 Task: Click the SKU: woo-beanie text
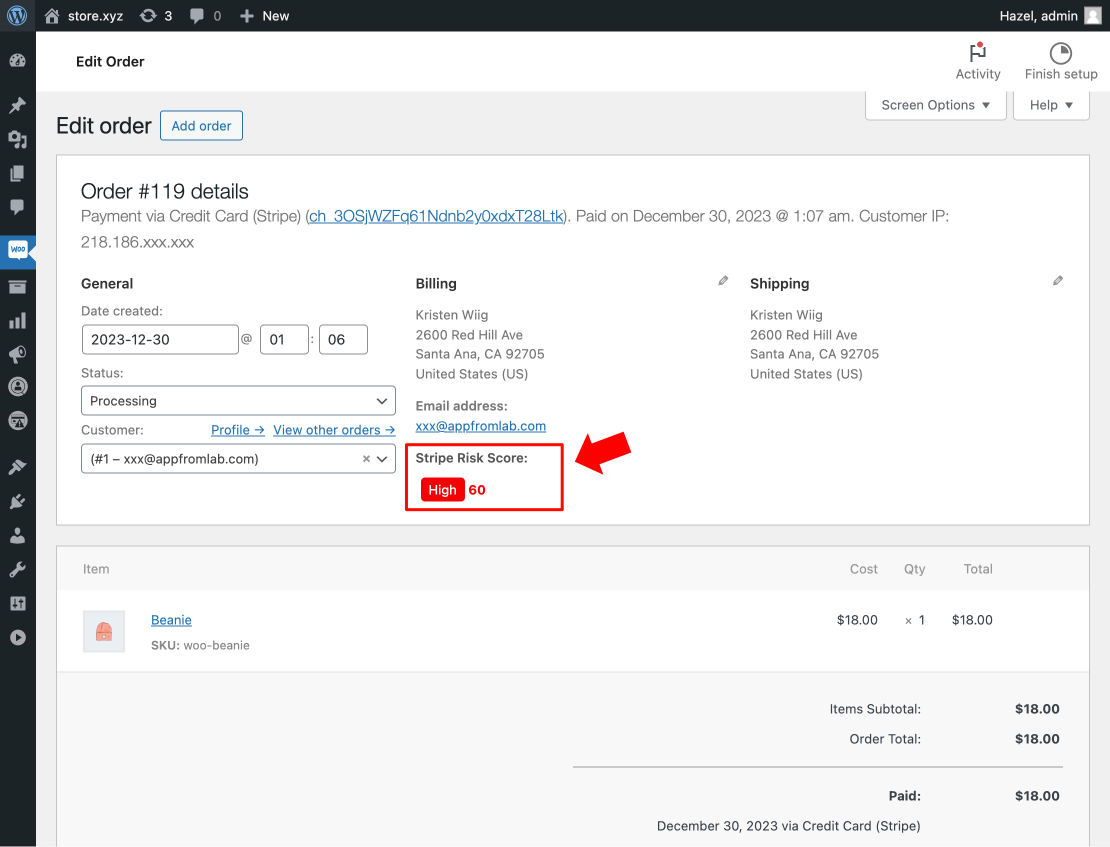coord(200,645)
